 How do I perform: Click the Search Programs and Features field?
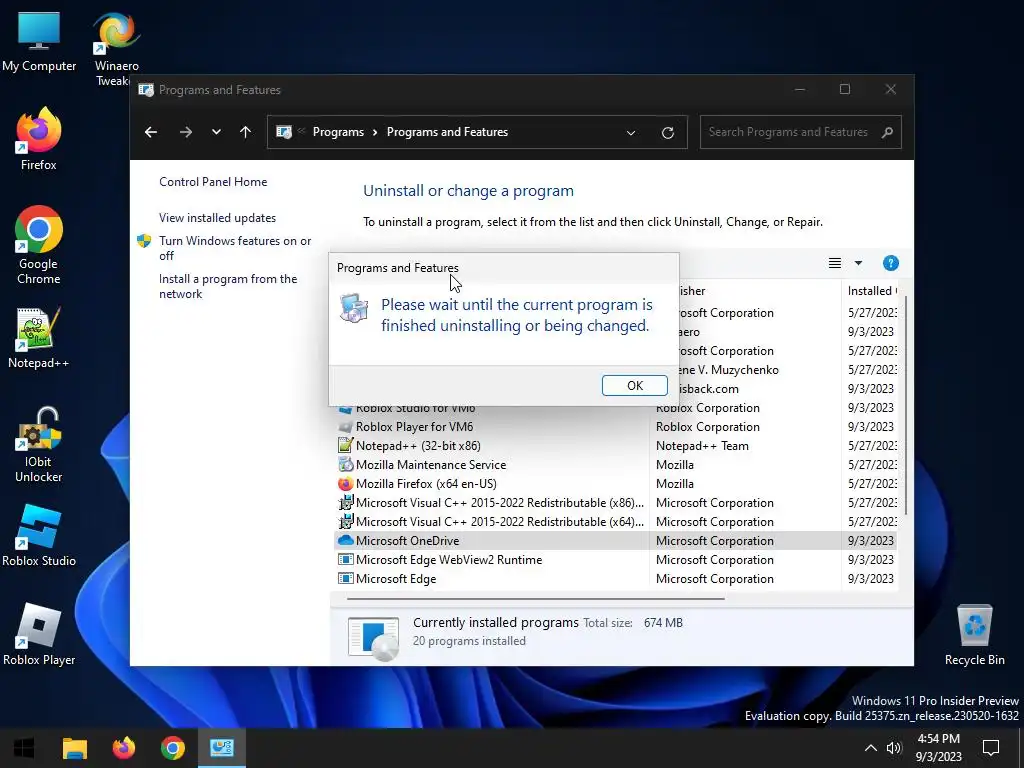click(x=801, y=132)
